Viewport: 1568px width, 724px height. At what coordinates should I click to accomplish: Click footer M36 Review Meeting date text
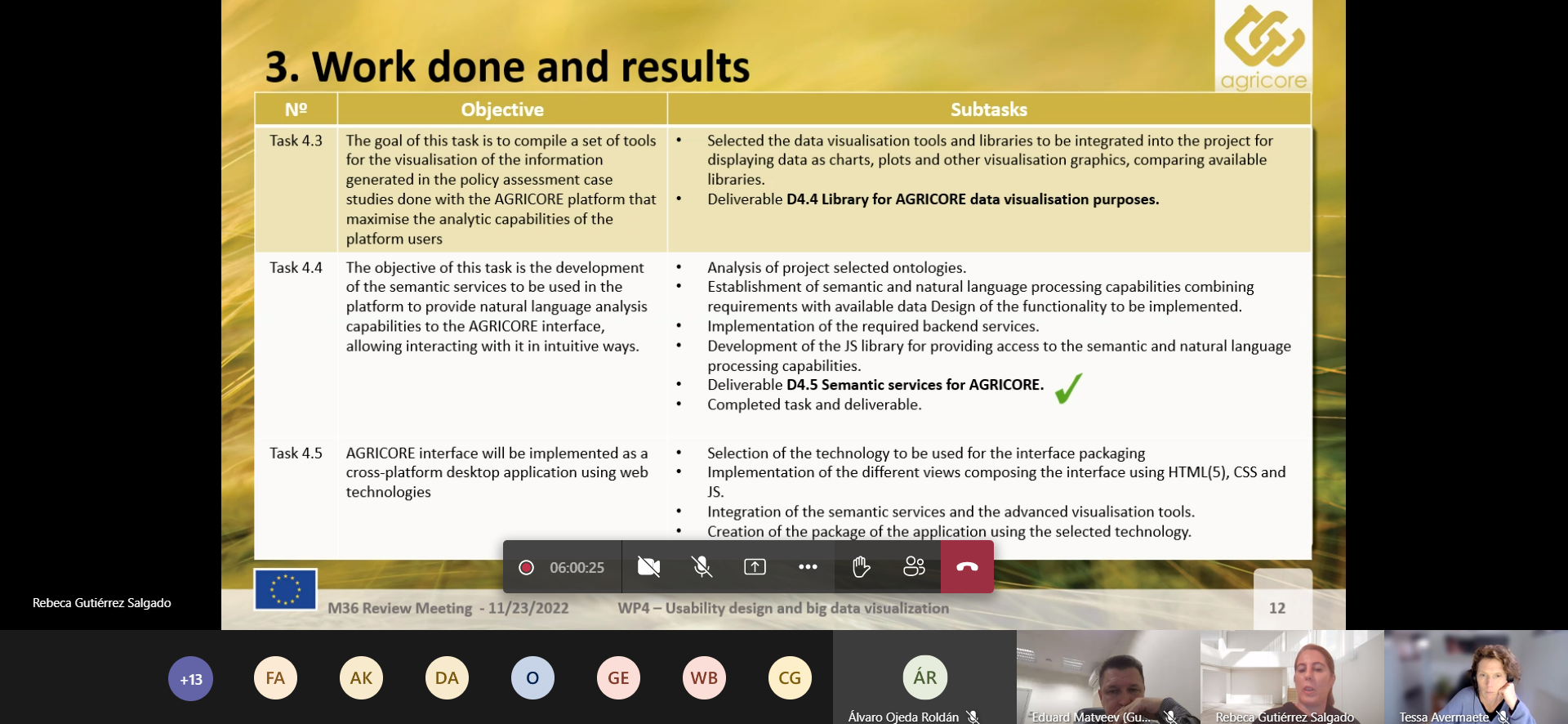pyautogui.click(x=448, y=608)
